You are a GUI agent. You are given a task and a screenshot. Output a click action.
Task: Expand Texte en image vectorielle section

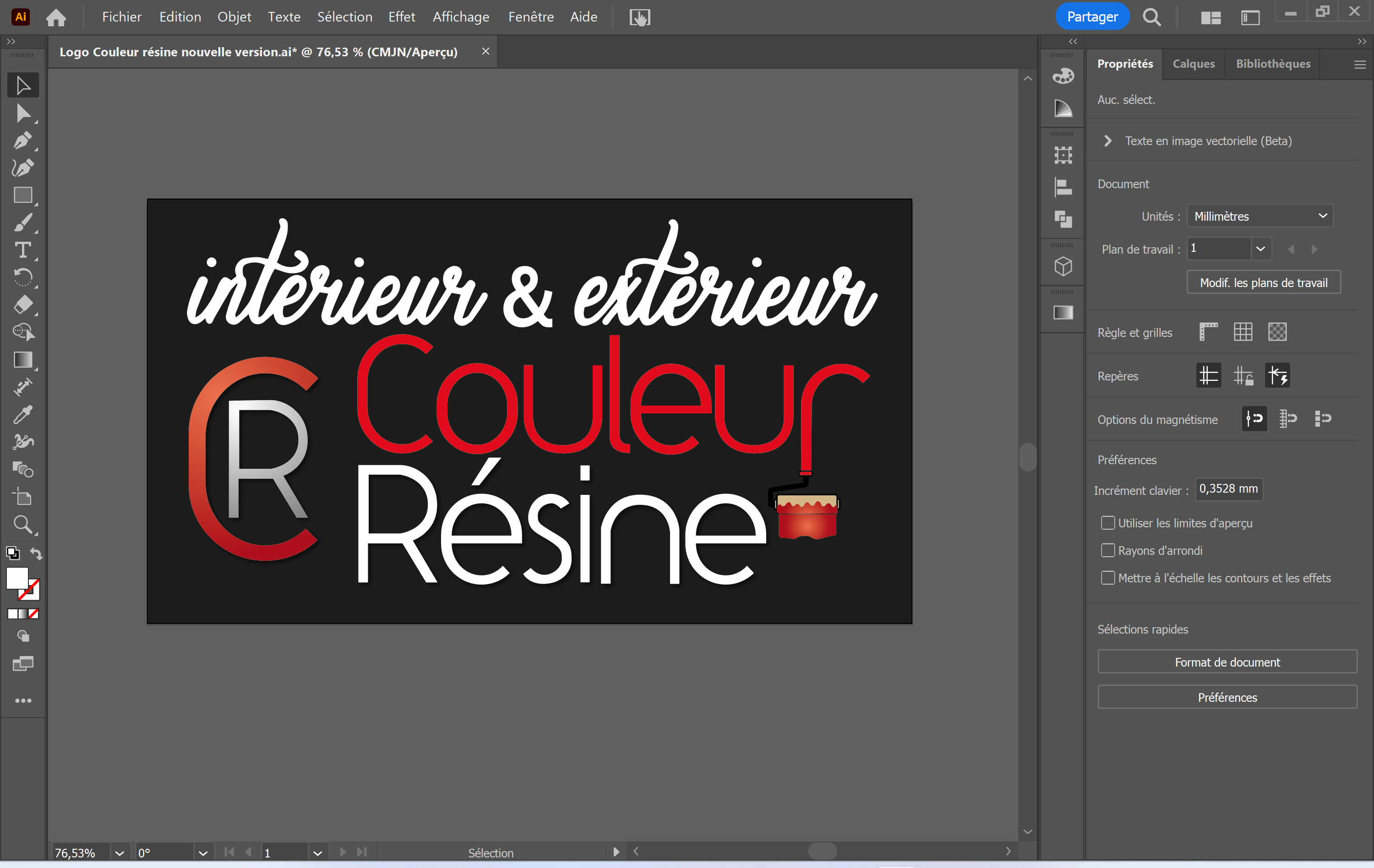point(1107,141)
